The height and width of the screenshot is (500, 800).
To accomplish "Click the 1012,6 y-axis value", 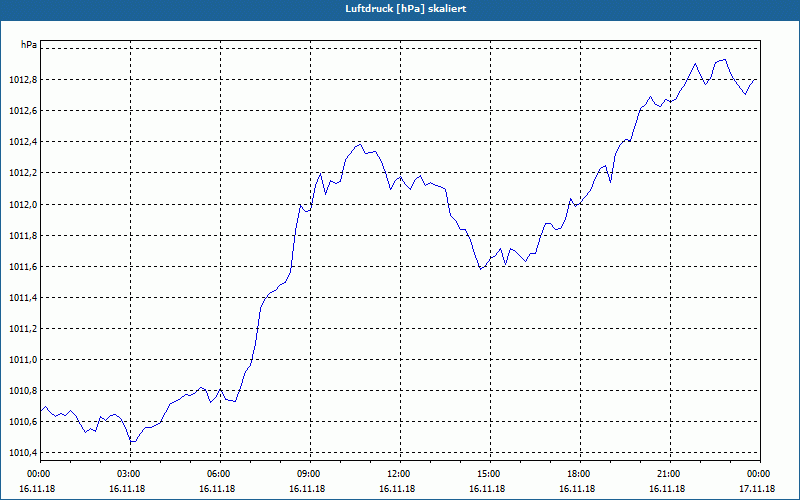I will click(x=23, y=111).
